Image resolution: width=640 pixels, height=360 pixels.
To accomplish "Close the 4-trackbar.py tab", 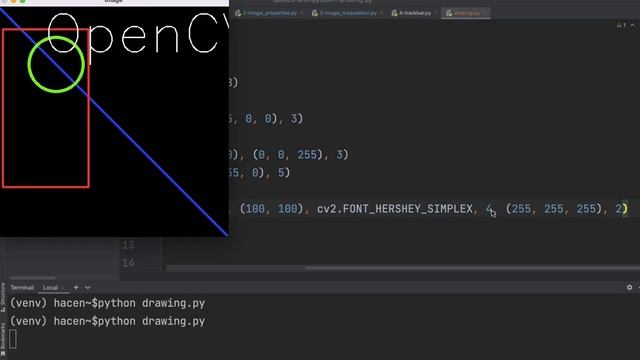I will point(436,13).
